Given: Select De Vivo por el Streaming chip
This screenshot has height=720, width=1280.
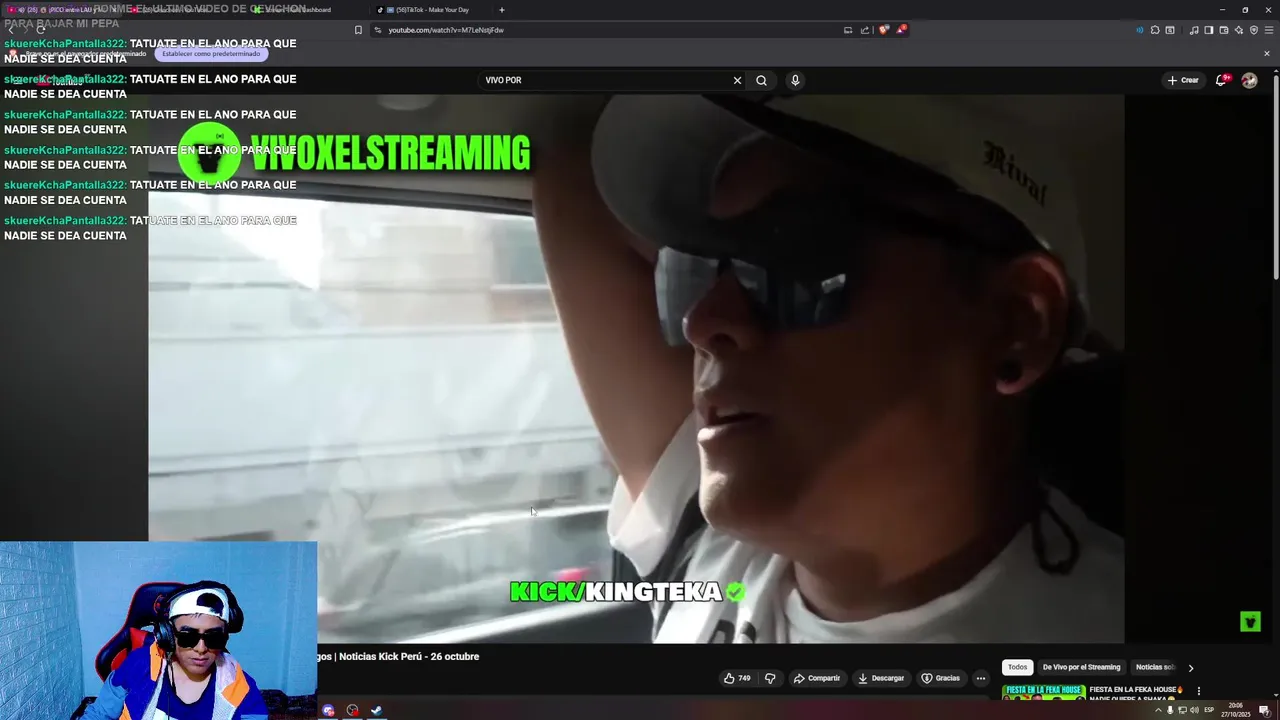Looking at the screenshot, I should tap(1081, 667).
